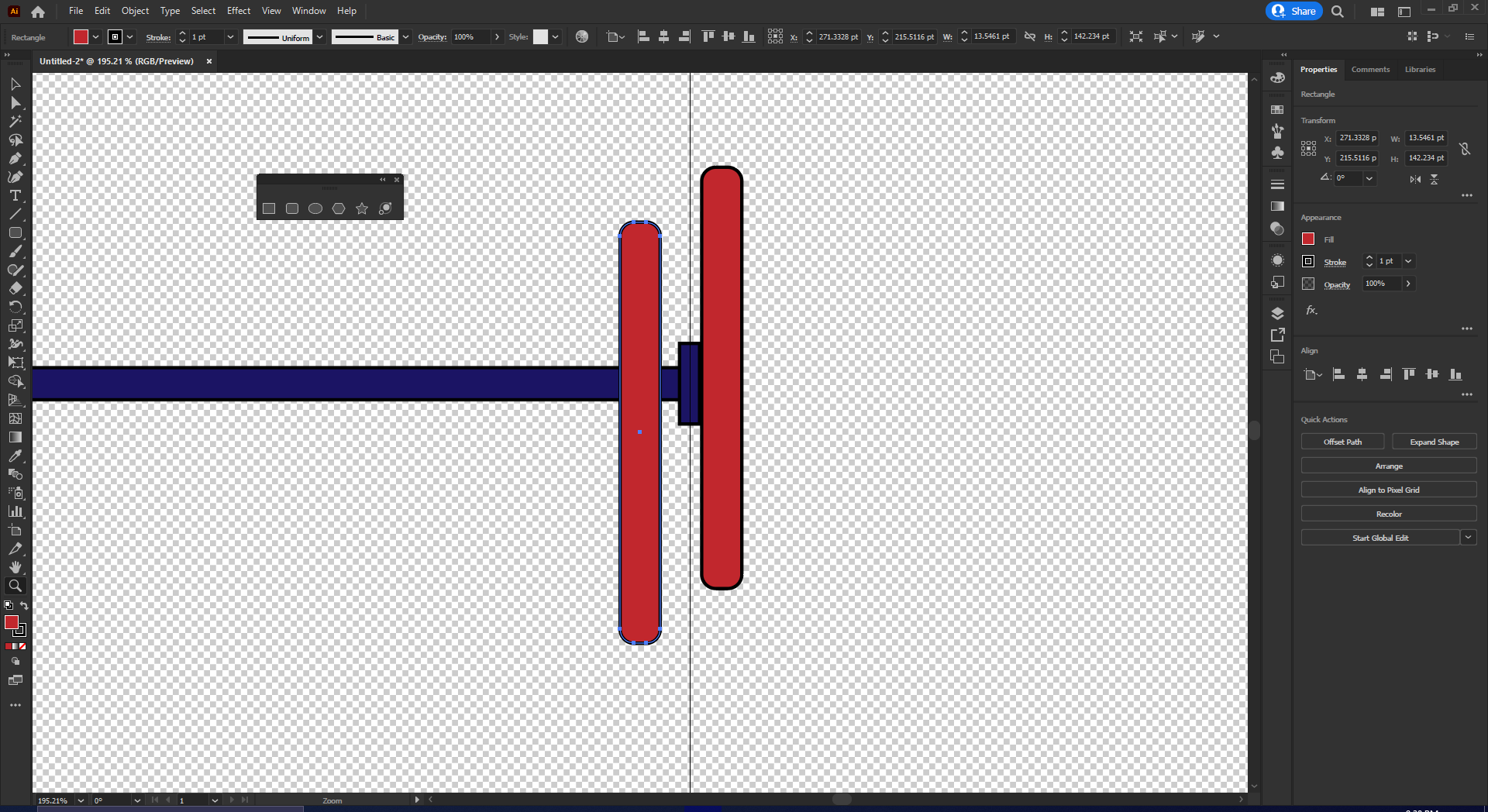The height and width of the screenshot is (812, 1488).
Task: Switch to the Direct Selection tool
Action: pyautogui.click(x=15, y=103)
